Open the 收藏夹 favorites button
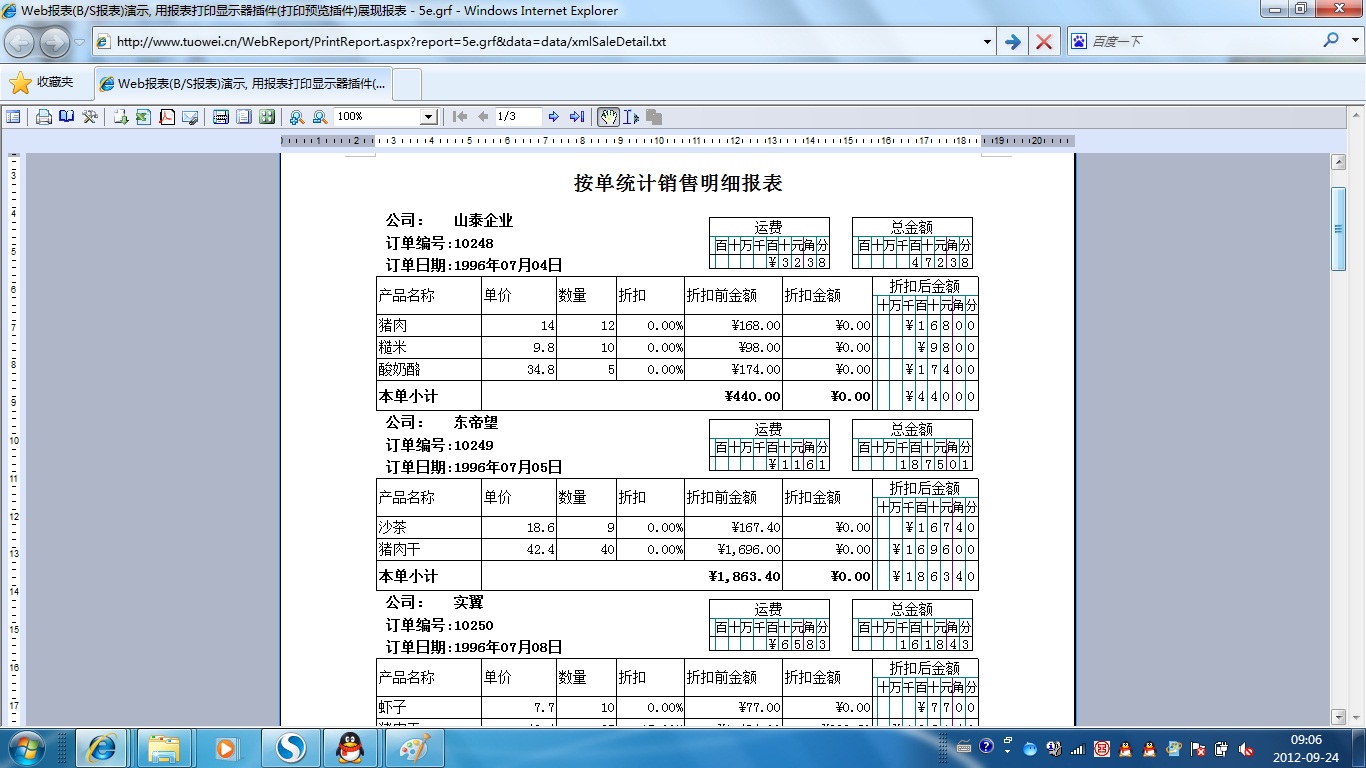The height and width of the screenshot is (768, 1366). click(x=42, y=83)
